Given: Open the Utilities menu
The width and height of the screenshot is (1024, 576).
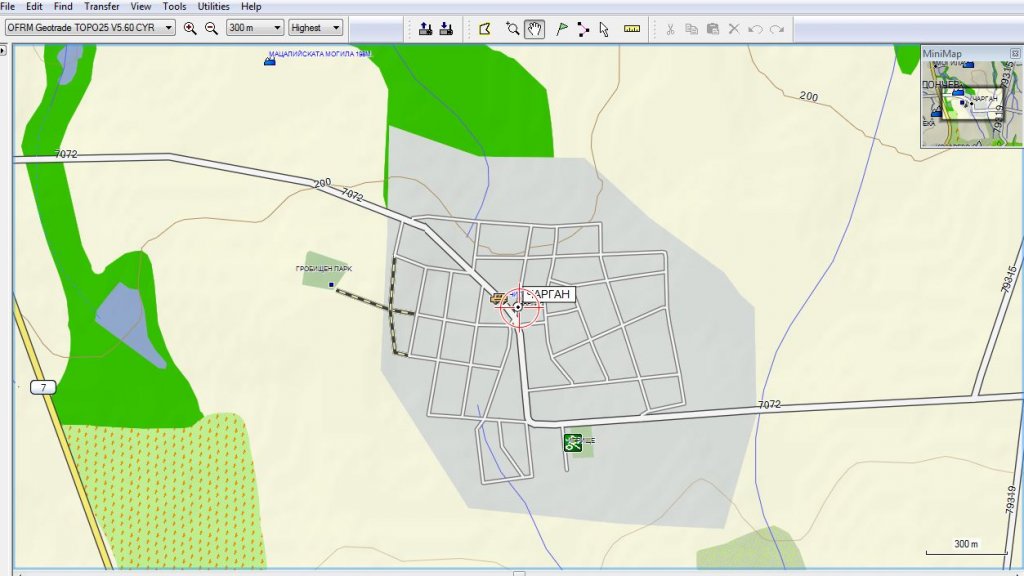Looking at the screenshot, I should pyautogui.click(x=213, y=6).
